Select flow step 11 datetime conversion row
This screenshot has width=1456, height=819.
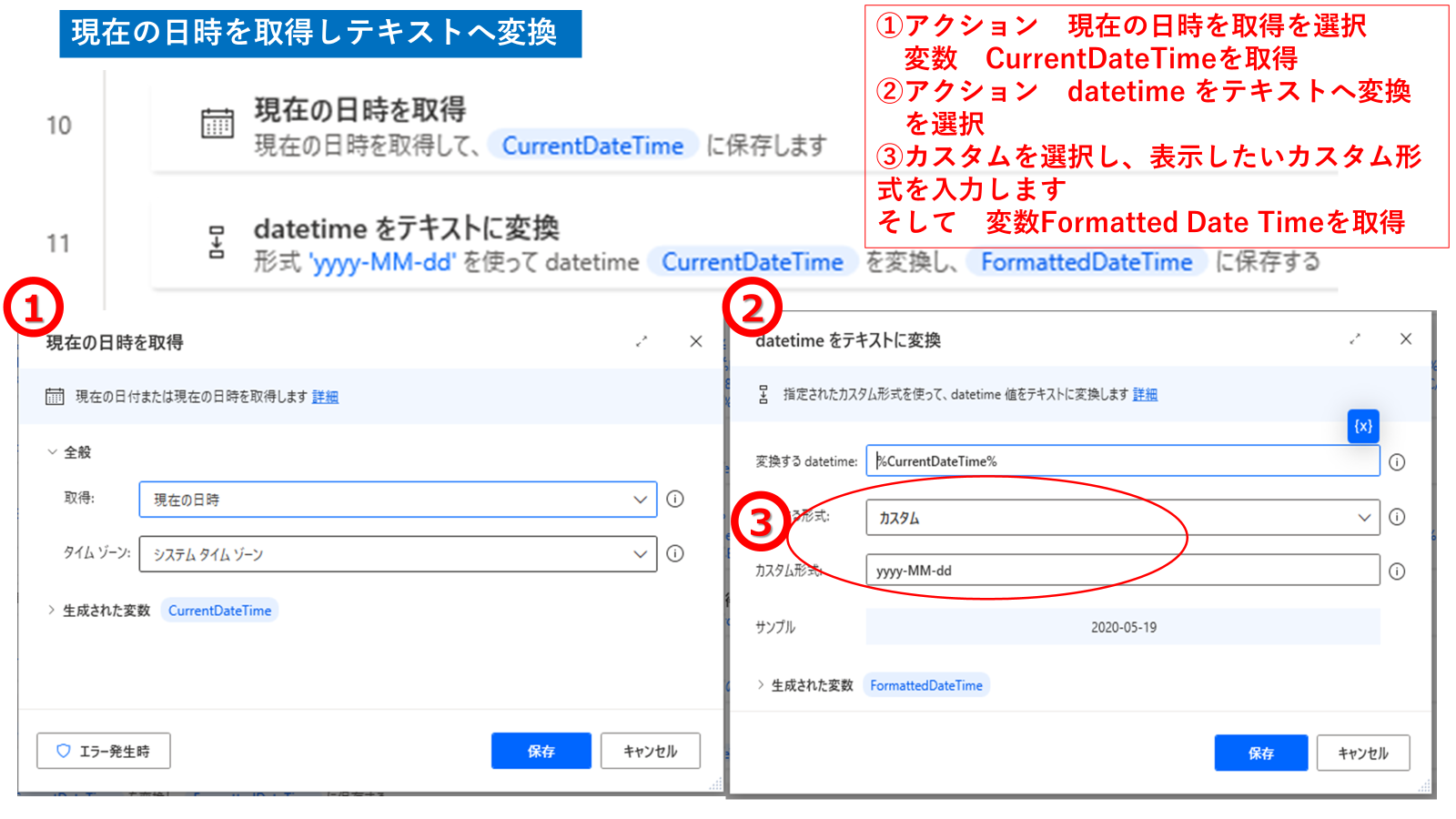[x=744, y=244]
